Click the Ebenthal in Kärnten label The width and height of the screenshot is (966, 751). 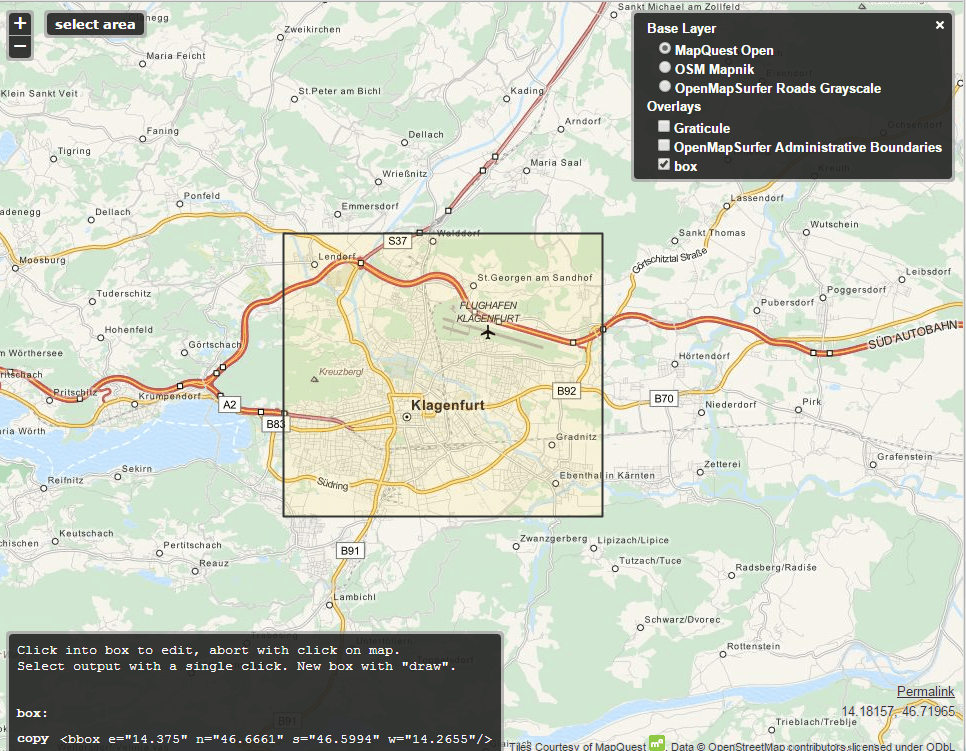point(607,476)
